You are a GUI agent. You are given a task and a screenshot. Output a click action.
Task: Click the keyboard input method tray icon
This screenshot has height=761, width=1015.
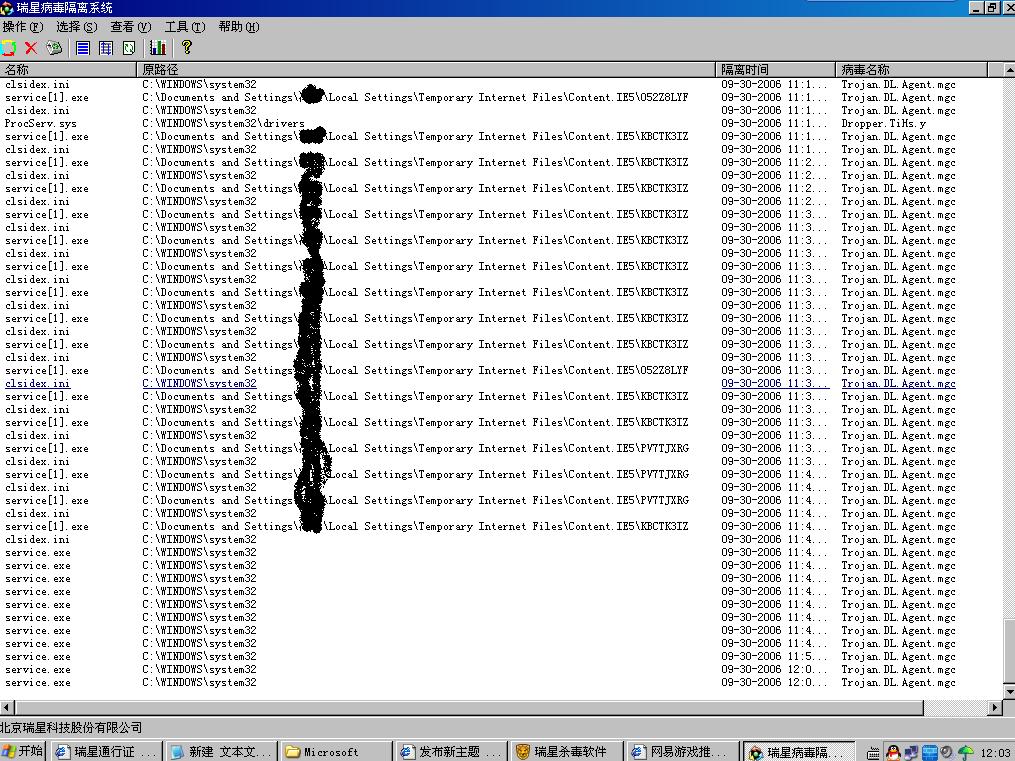873,753
